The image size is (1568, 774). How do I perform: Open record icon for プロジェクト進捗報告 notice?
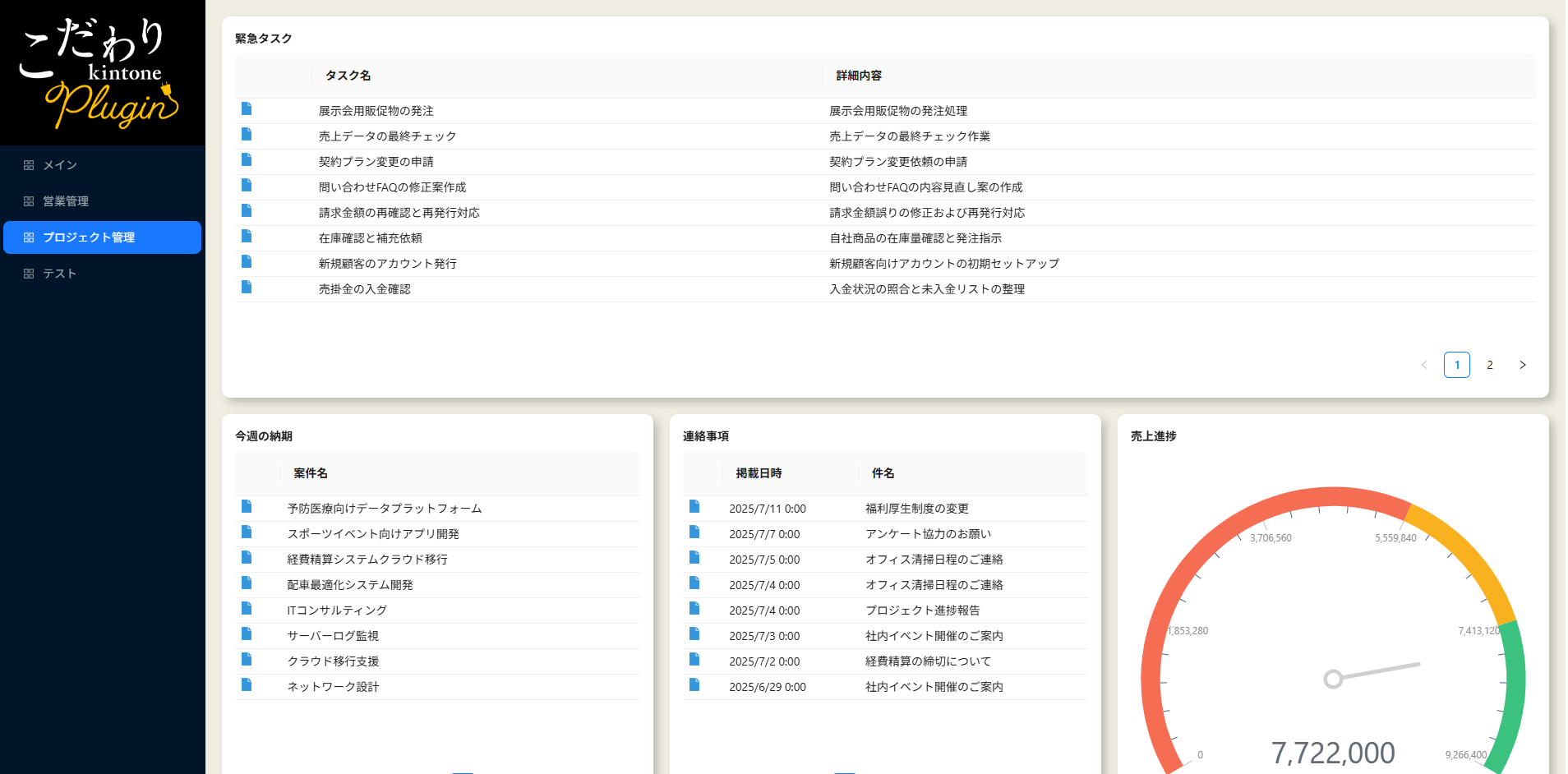[694, 609]
